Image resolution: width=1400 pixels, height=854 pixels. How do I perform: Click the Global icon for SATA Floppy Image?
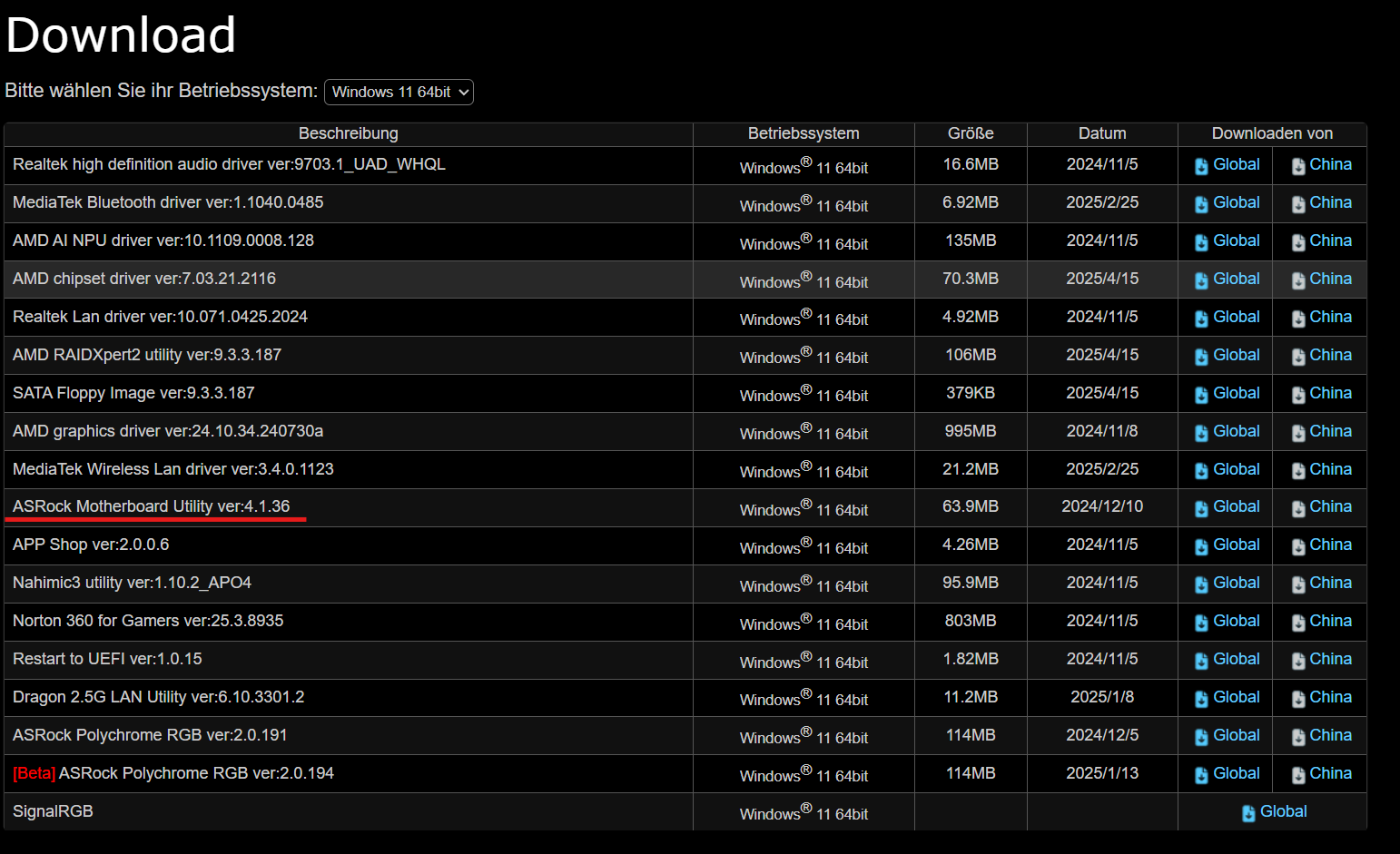click(x=1201, y=395)
